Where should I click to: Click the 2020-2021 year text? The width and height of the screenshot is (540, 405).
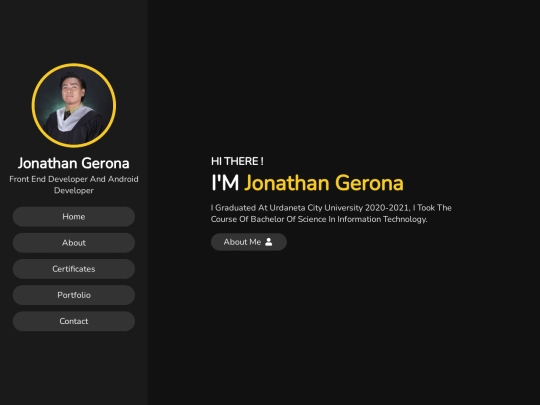click(387, 208)
